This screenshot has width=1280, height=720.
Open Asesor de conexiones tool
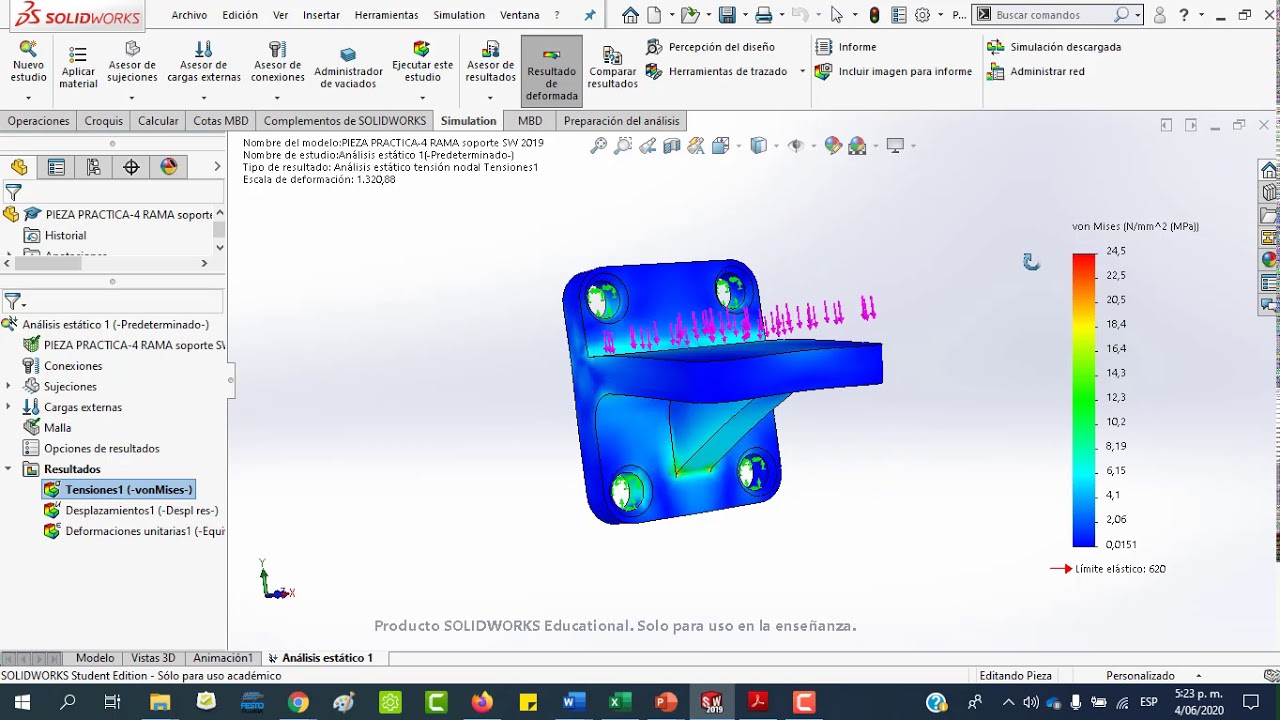pos(277,62)
